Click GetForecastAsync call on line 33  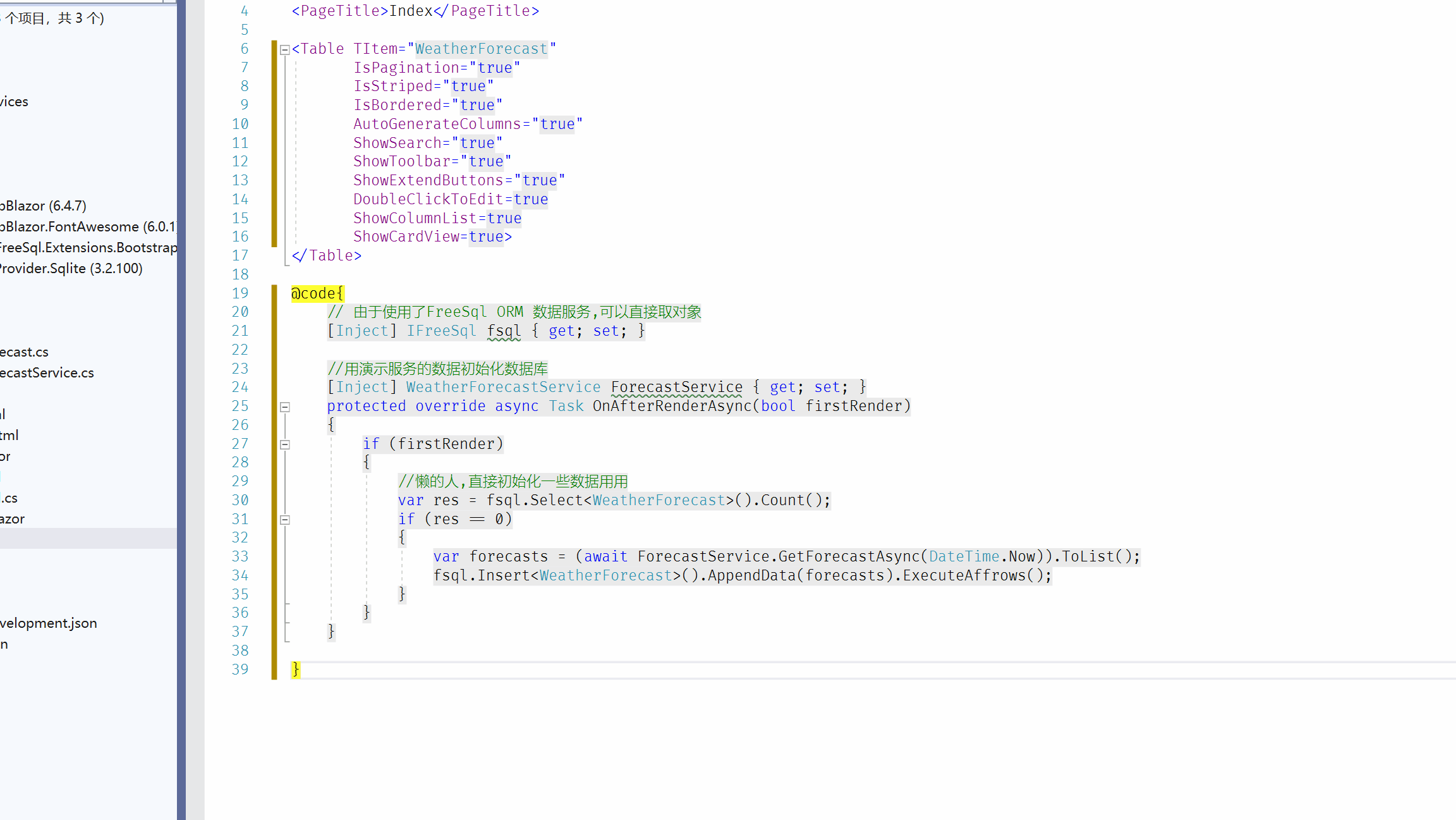coord(849,556)
